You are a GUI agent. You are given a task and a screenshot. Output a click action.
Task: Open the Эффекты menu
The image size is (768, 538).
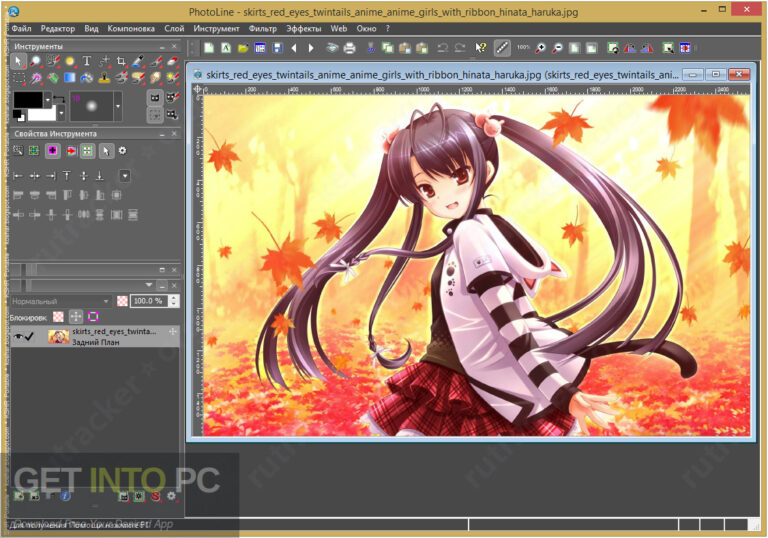pos(304,28)
